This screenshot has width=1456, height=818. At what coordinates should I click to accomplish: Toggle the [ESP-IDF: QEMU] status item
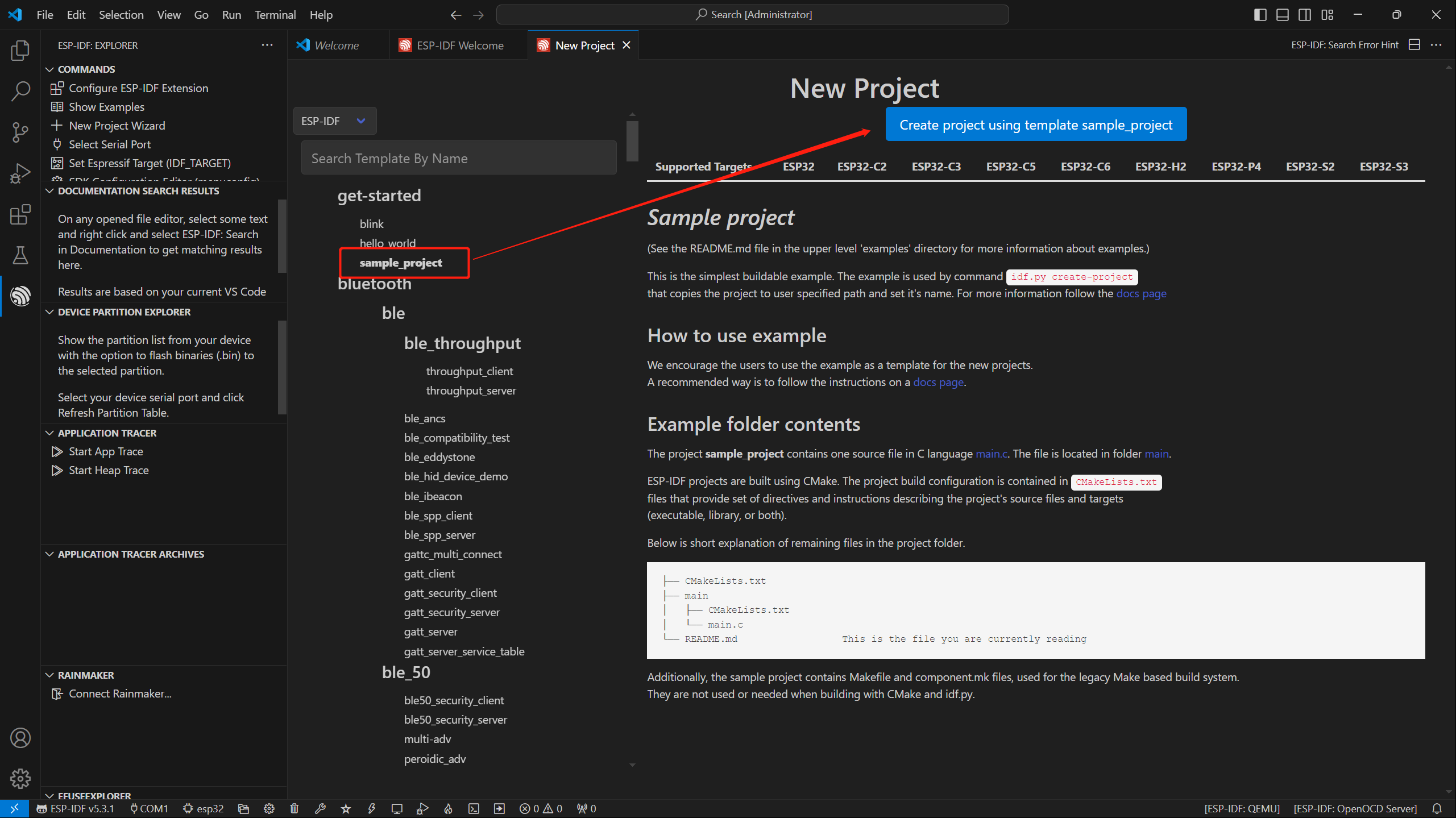point(1242,808)
